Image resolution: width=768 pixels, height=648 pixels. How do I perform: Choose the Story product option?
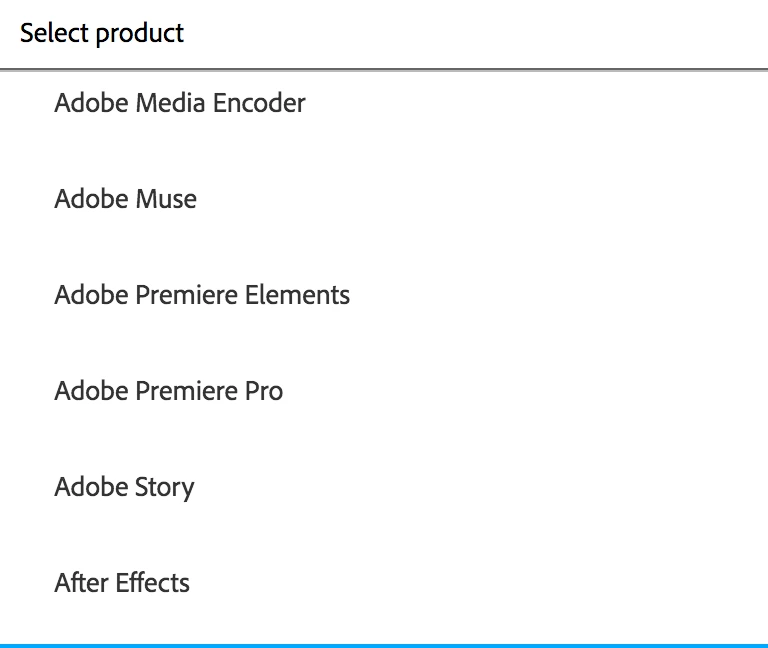coord(124,487)
